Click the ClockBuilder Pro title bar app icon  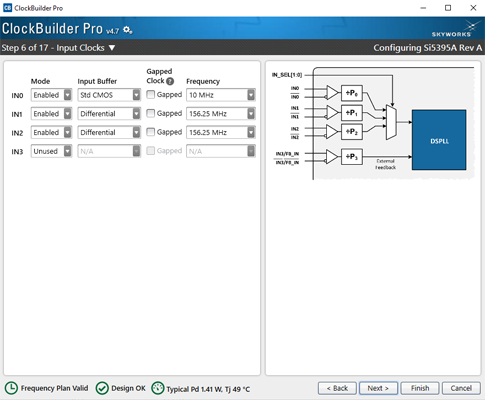point(7,8)
